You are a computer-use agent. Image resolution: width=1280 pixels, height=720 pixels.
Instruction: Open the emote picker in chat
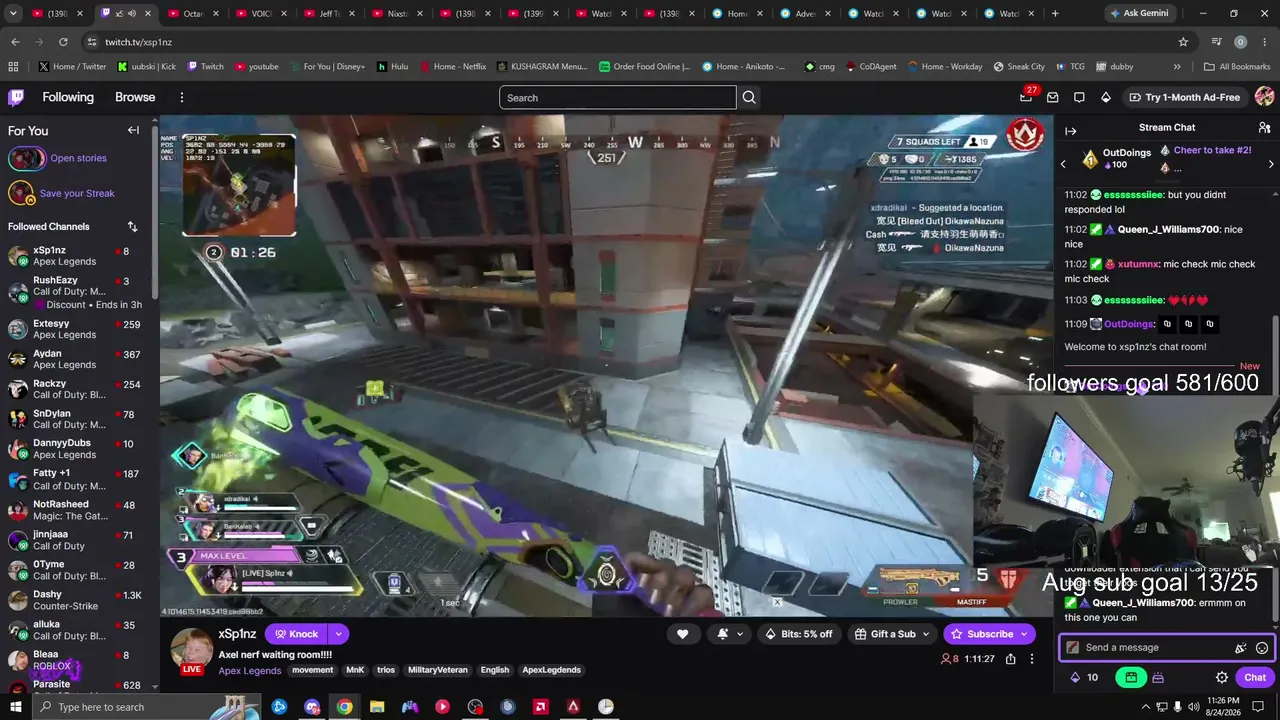pyautogui.click(x=1262, y=648)
